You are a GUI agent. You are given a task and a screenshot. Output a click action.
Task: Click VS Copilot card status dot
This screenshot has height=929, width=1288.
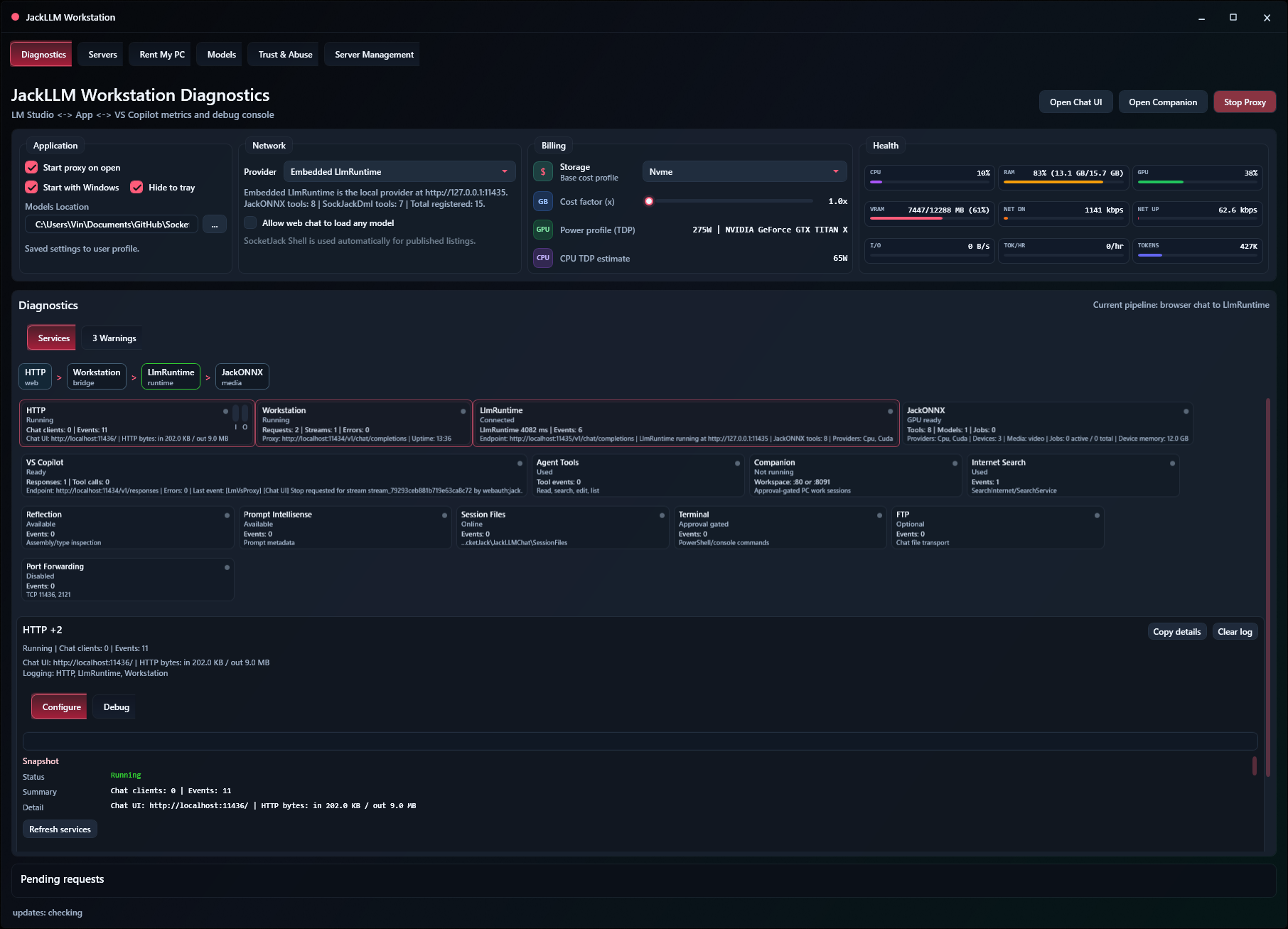point(520,463)
